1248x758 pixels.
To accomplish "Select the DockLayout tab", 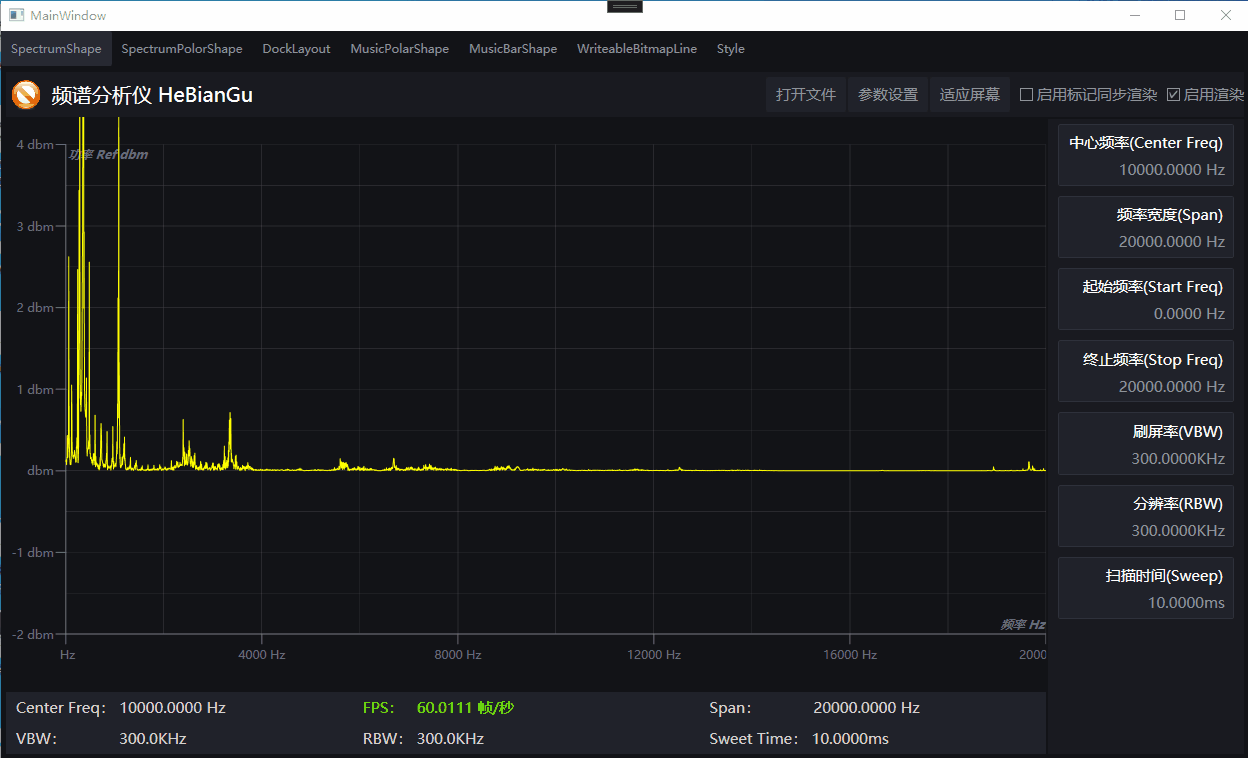I will point(296,48).
